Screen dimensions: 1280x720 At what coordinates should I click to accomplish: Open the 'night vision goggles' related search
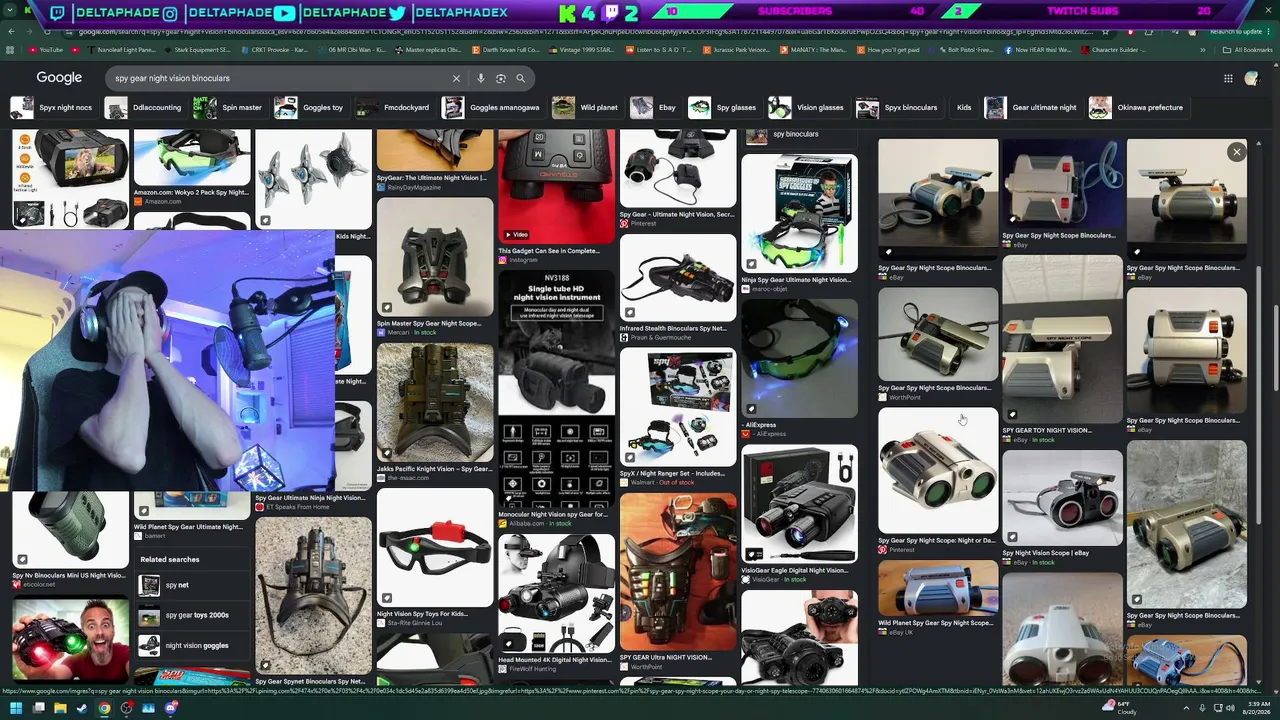pos(191,646)
